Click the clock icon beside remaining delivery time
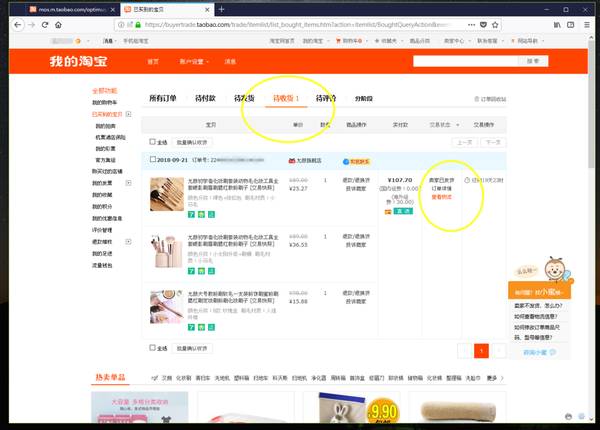Screen dimensions: 600x430 point(467,180)
